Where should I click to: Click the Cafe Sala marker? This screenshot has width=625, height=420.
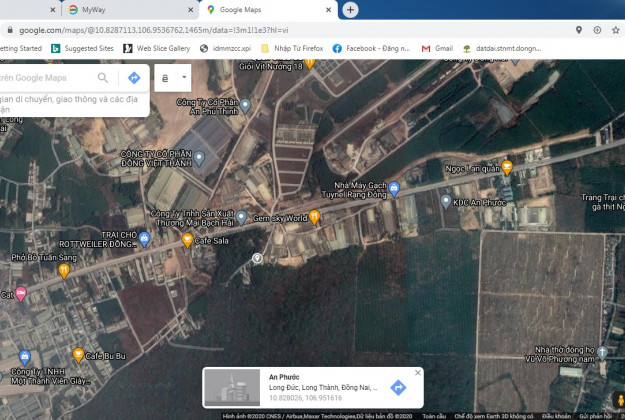click(x=187, y=240)
